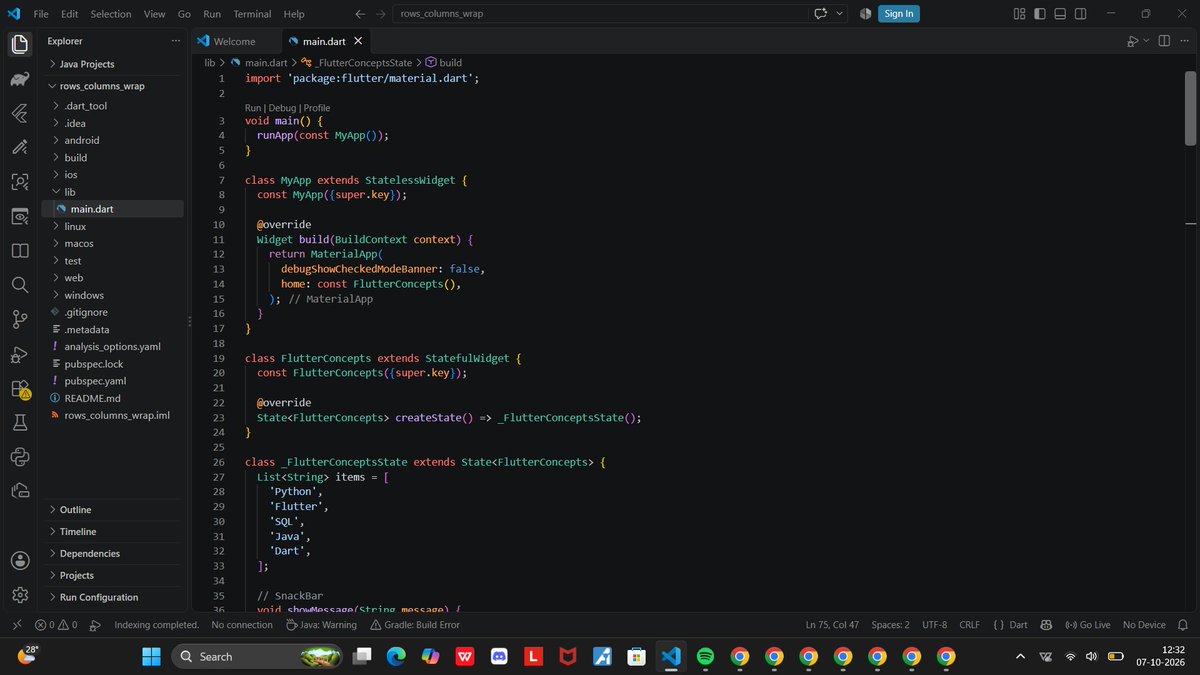
Task: Open the Run and Debug view
Action: [x=19, y=354]
